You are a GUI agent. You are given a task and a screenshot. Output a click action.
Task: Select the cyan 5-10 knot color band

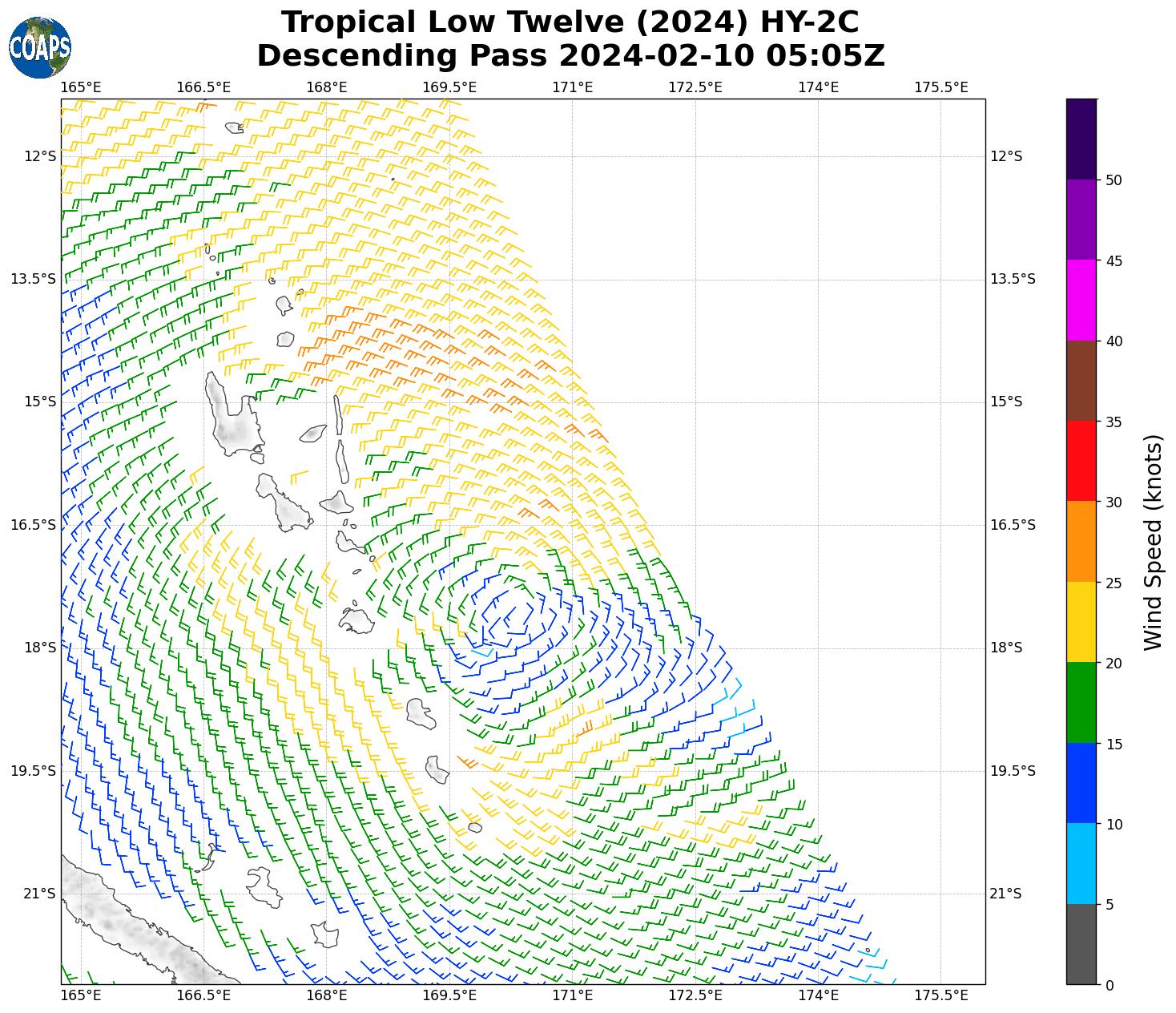[x=1081, y=863]
